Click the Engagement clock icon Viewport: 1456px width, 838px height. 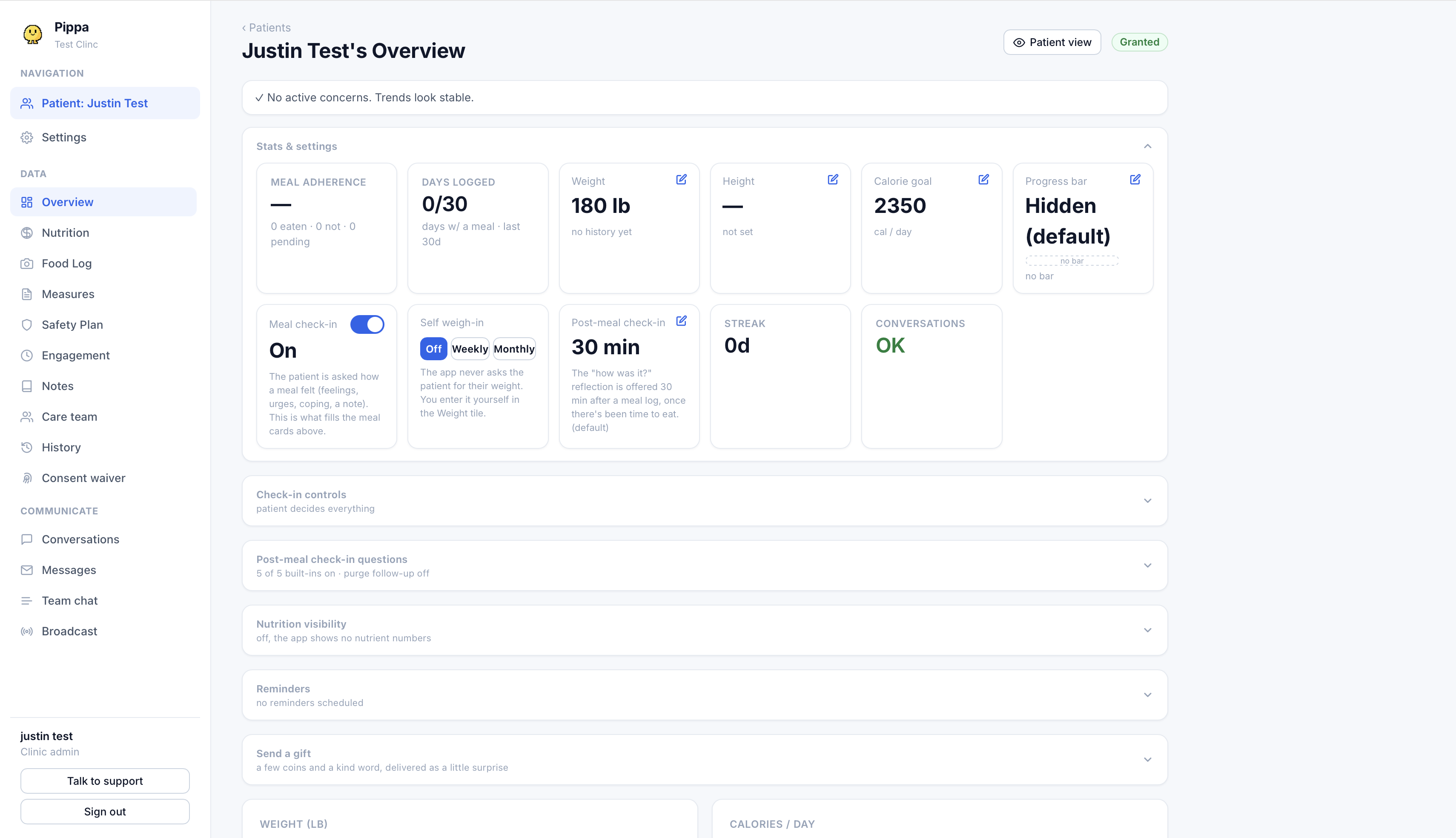click(x=27, y=356)
